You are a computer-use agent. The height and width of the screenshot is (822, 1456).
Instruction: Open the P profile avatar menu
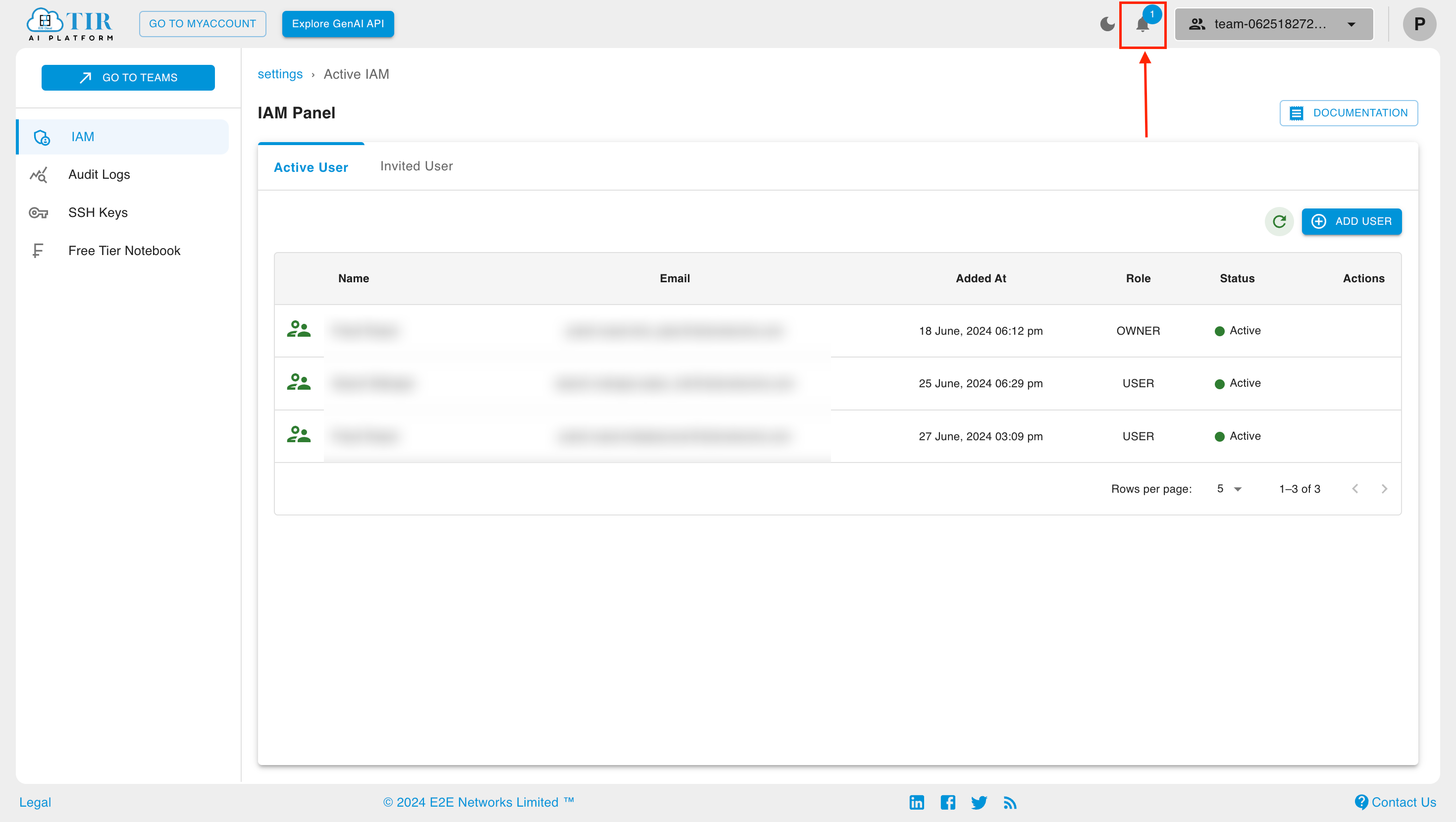[x=1419, y=24]
